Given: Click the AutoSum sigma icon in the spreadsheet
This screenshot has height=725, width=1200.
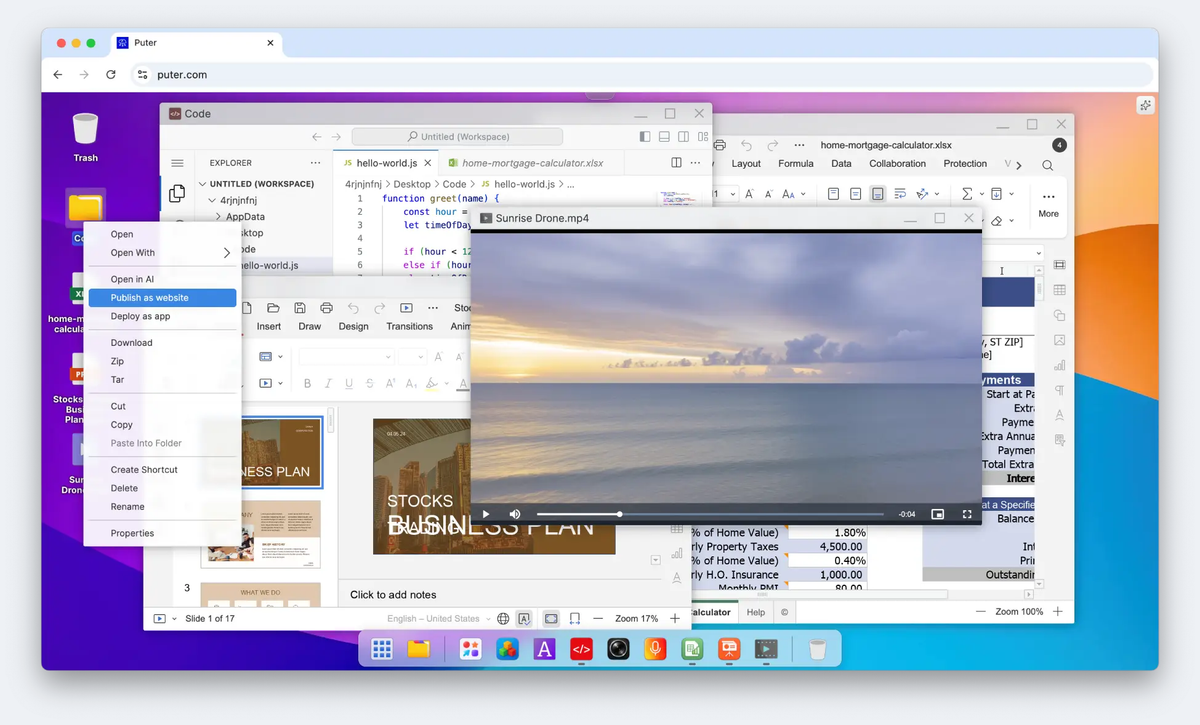Looking at the screenshot, I should (x=967, y=194).
